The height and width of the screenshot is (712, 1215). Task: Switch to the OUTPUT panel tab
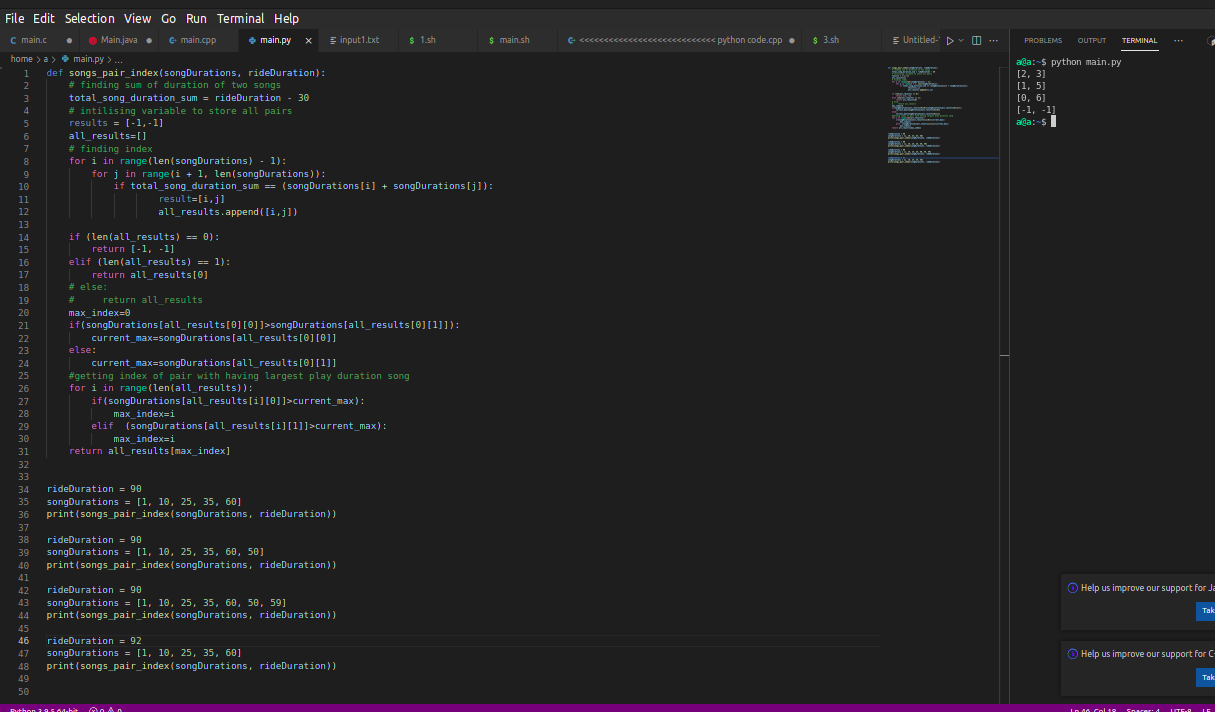tap(1092, 41)
